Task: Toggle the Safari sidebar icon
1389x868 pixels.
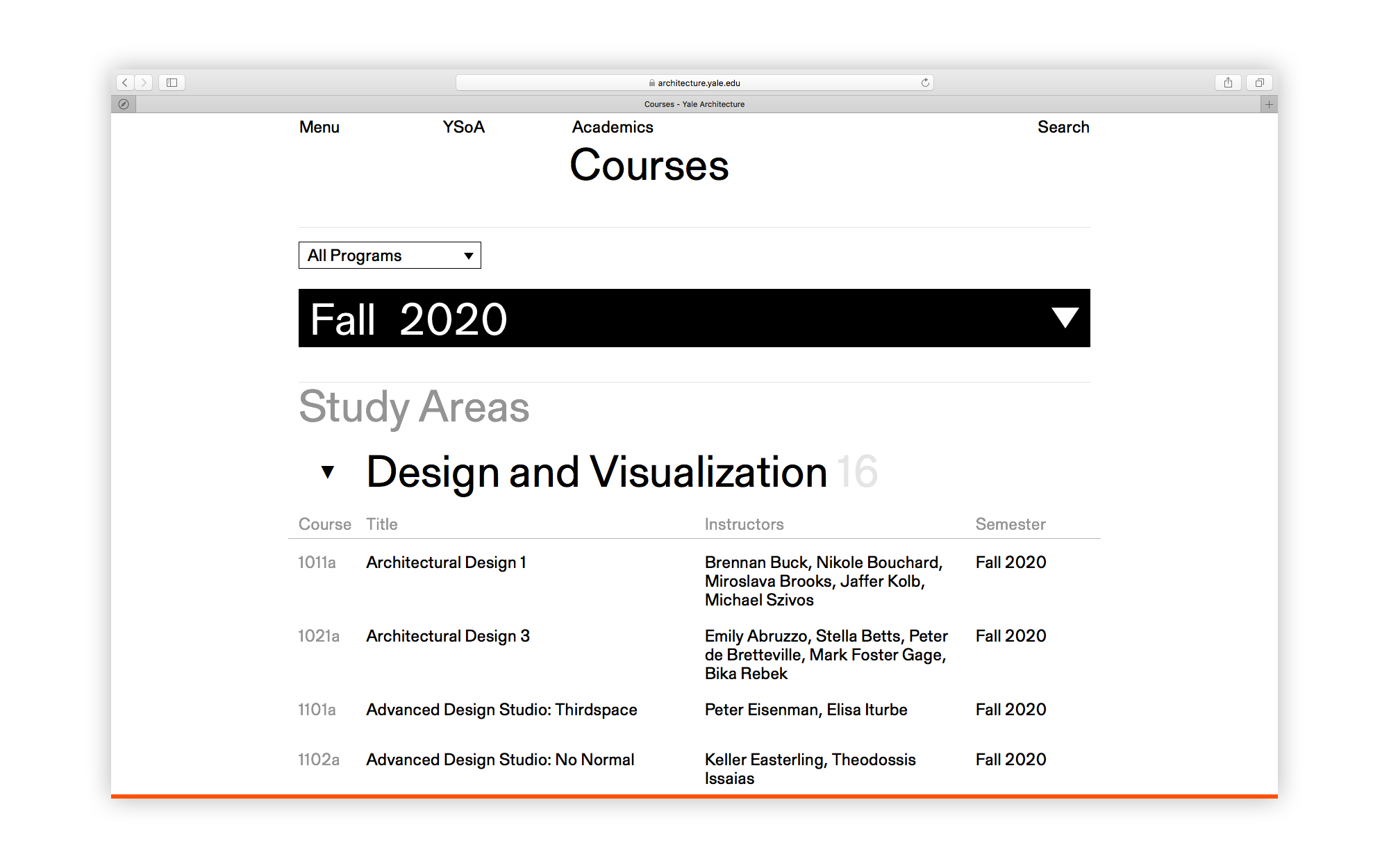Action: [x=172, y=83]
